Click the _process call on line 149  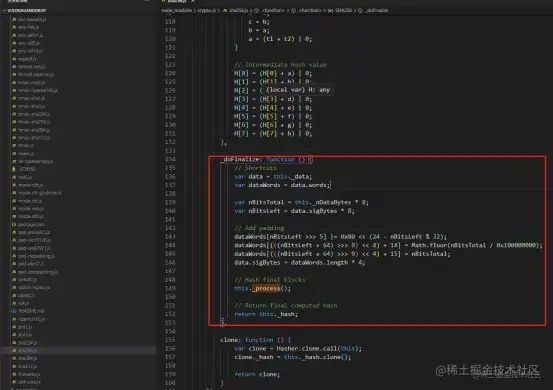267,288
